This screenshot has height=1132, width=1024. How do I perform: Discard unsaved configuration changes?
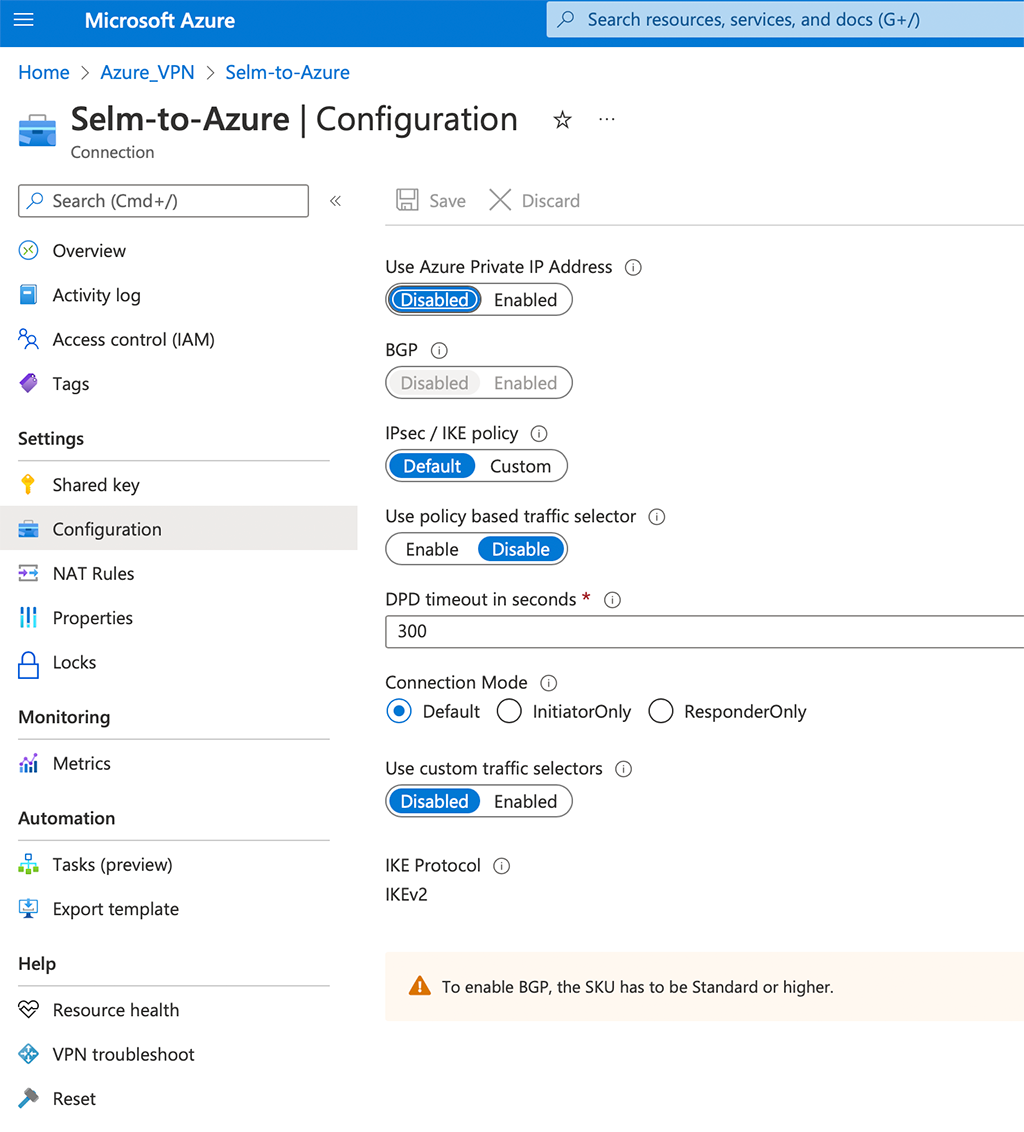534,200
